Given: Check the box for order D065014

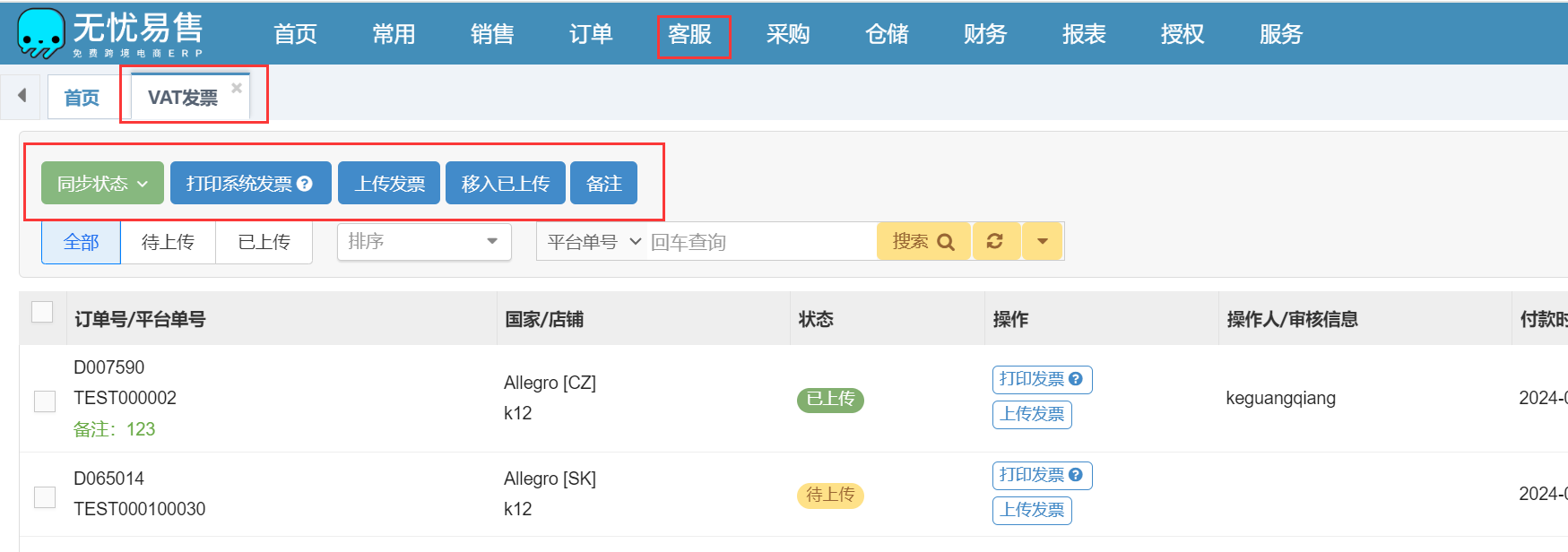Looking at the screenshot, I should pyautogui.click(x=45, y=496).
